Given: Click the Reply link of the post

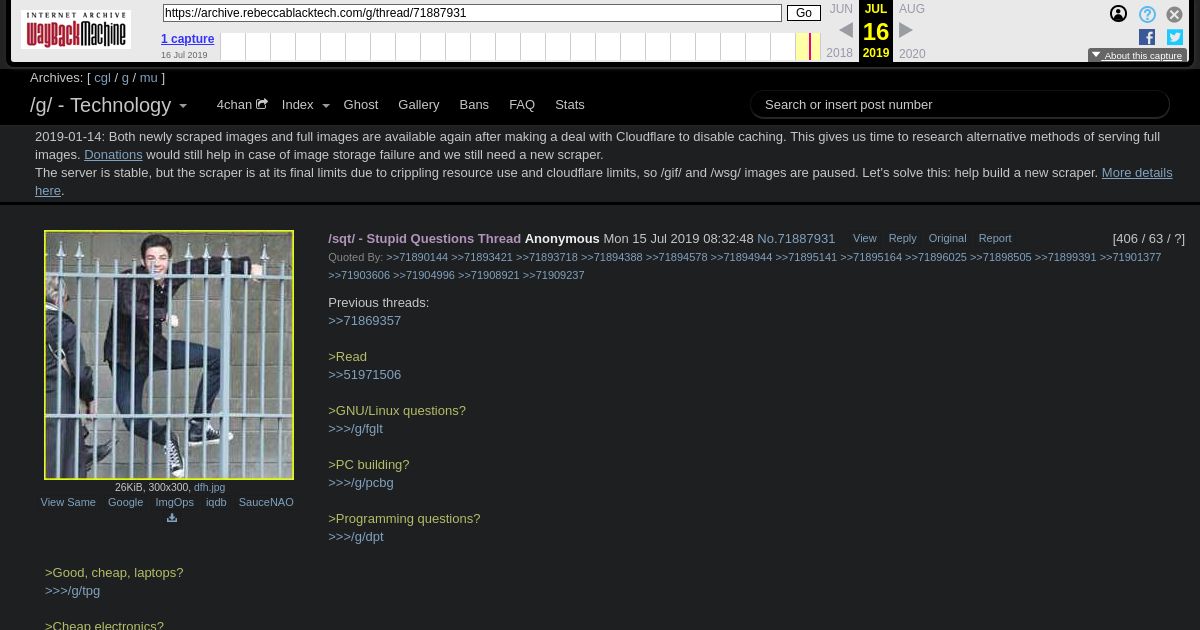Looking at the screenshot, I should click(902, 238).
